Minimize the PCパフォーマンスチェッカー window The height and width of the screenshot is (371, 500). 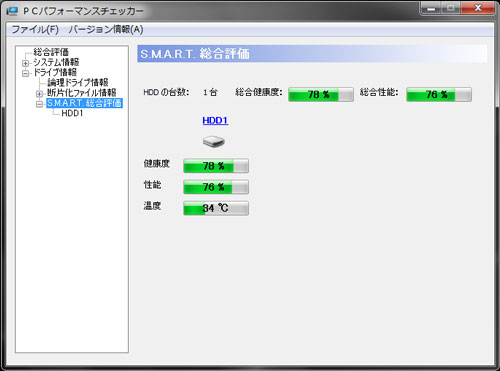click(x=431, y=8)
